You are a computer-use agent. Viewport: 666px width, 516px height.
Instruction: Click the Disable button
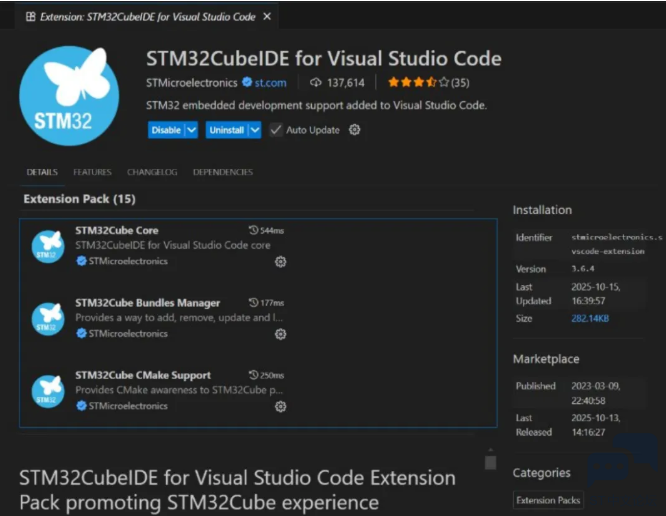tap(166, 130)
